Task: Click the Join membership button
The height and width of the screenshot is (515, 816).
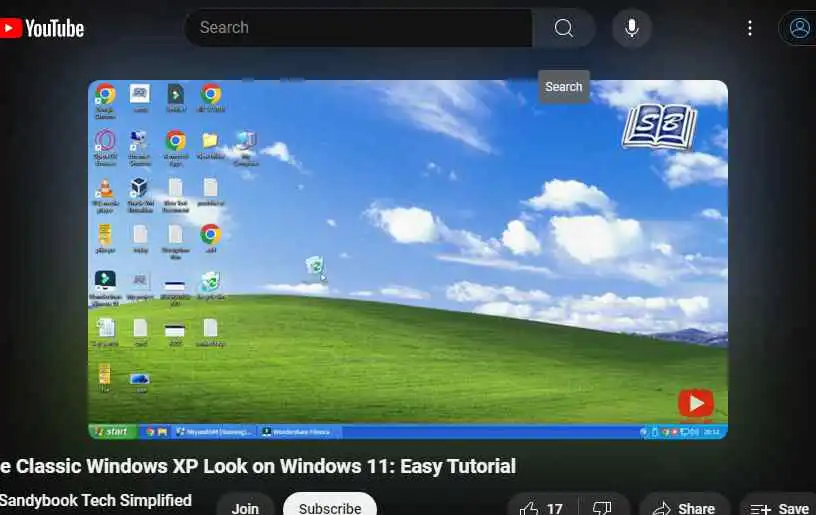Action: tap(245, 508)
